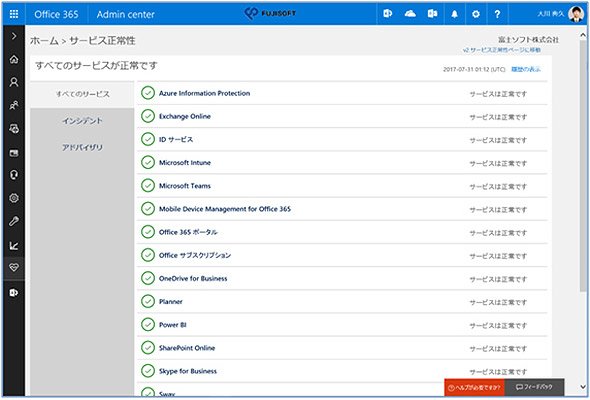Open Outlook icon in top bar

(x=432, y=14)
